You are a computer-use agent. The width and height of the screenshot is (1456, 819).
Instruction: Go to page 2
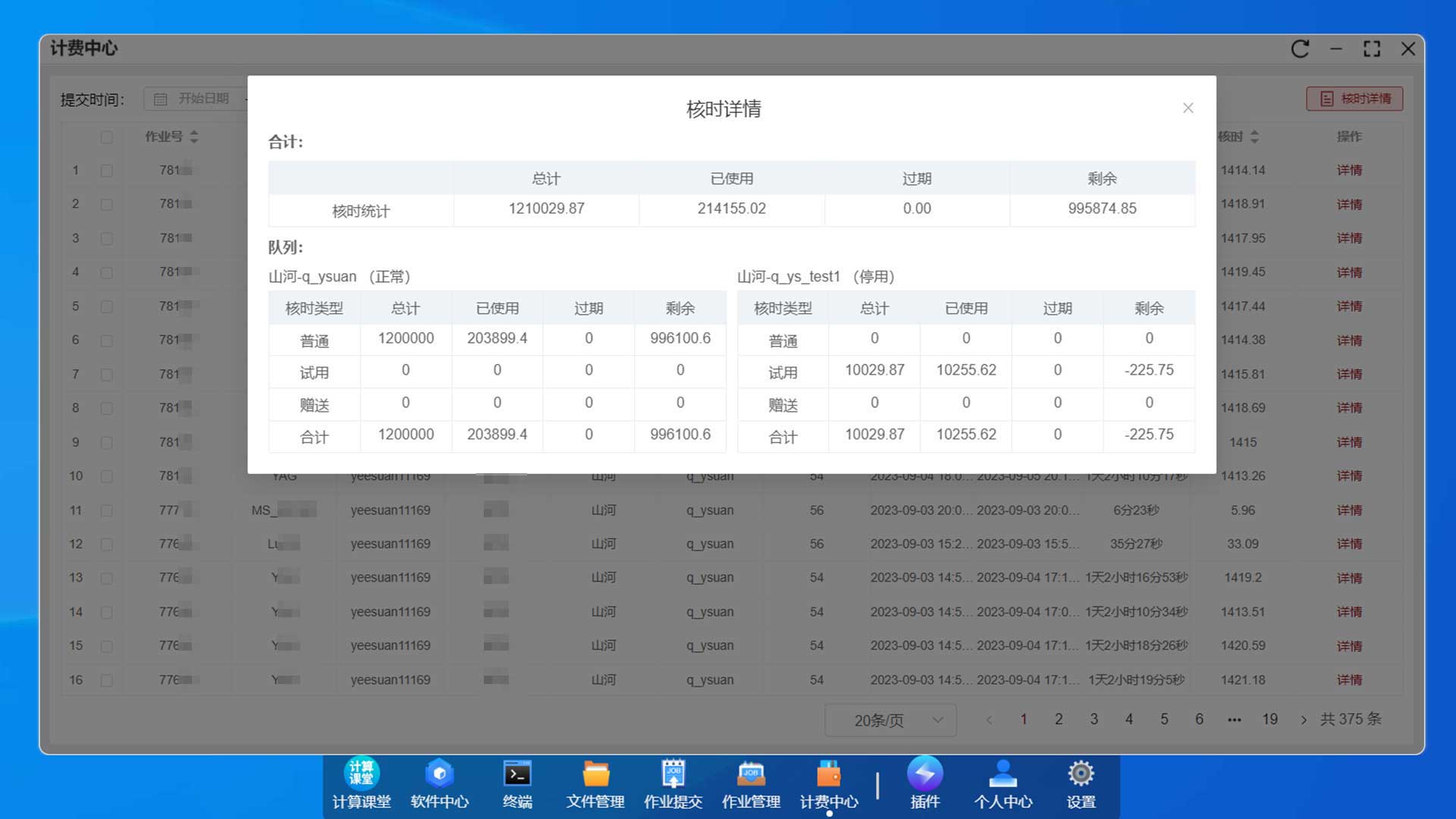coord(1059,719)
